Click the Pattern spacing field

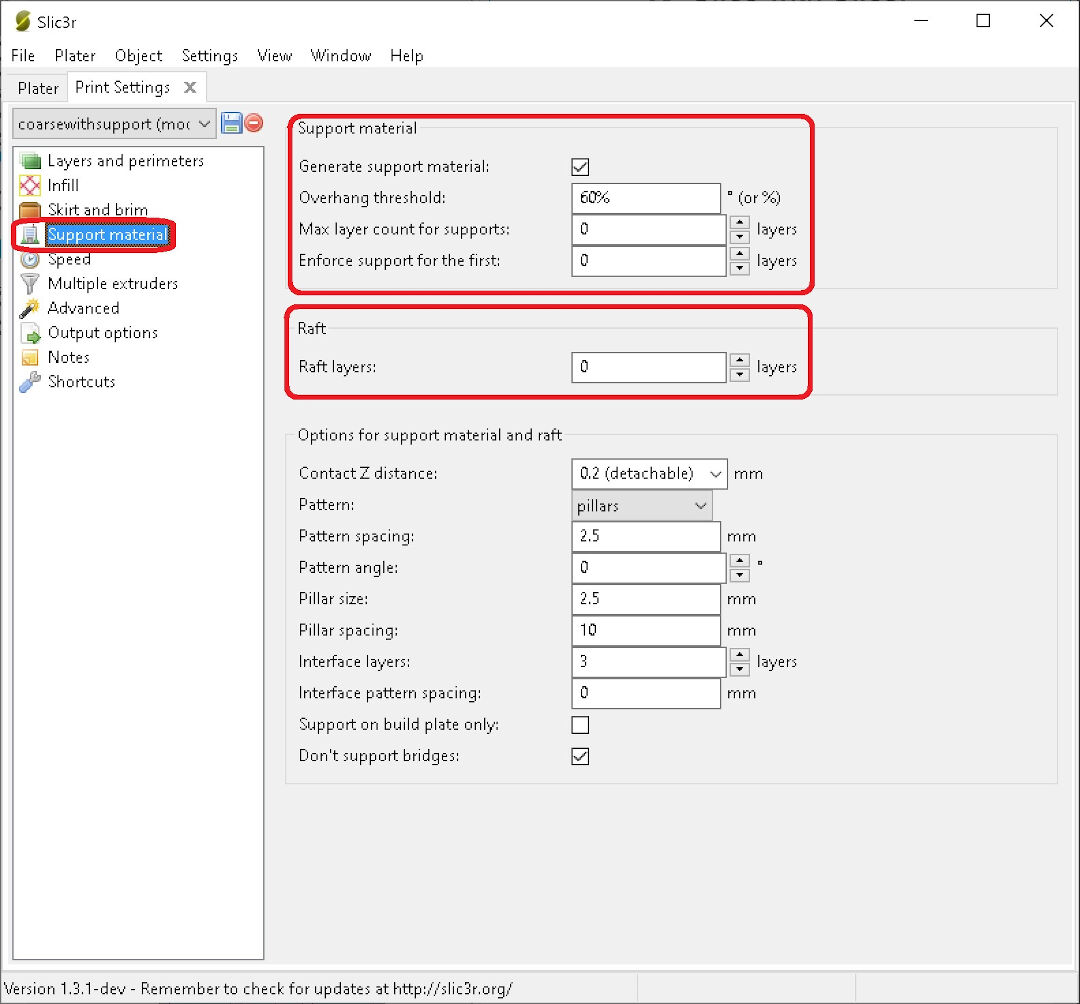point(646,536)
